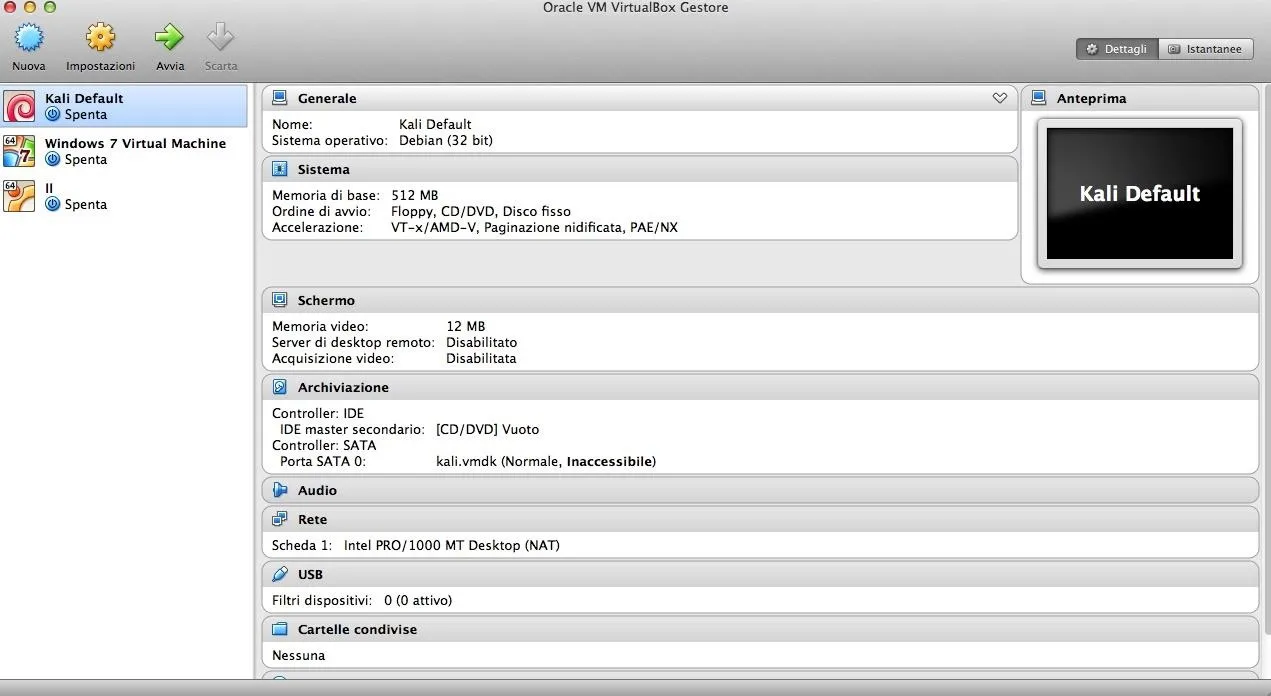
Task: Click the Cartelle condivise folder icon
Action: pyautogui.click(x=280, y=629)
